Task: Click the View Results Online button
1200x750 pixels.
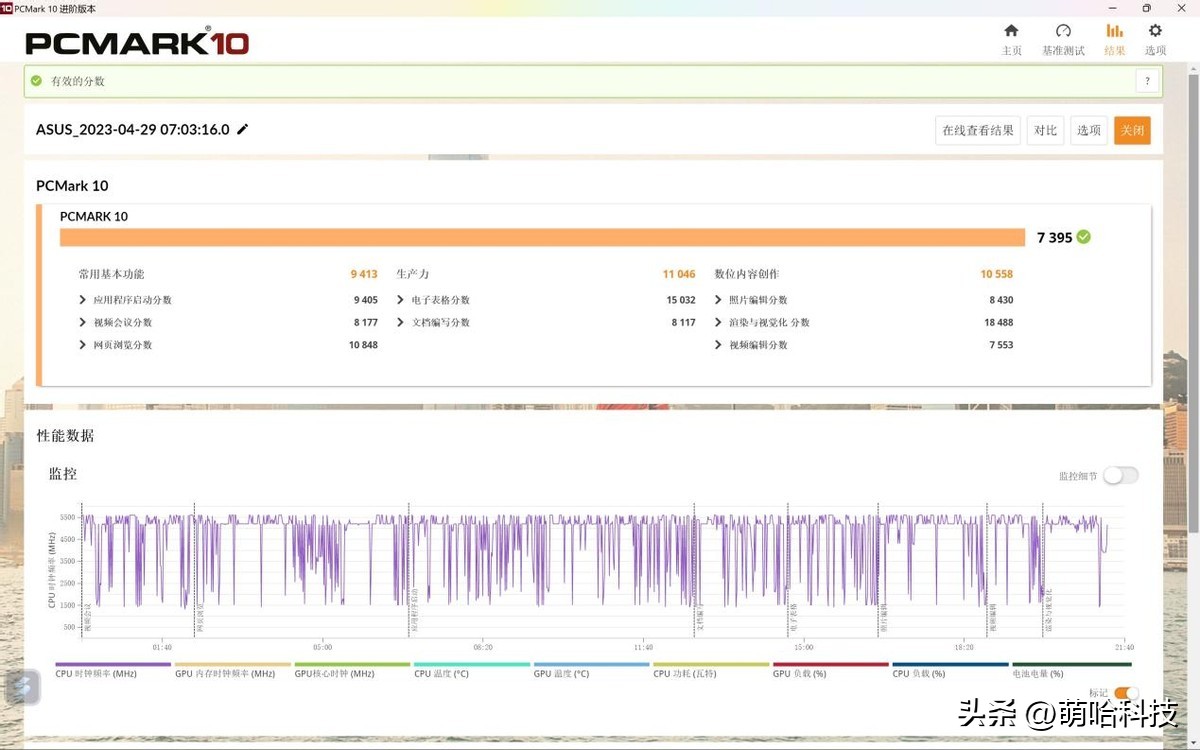Action: click(x=978, y=130)
